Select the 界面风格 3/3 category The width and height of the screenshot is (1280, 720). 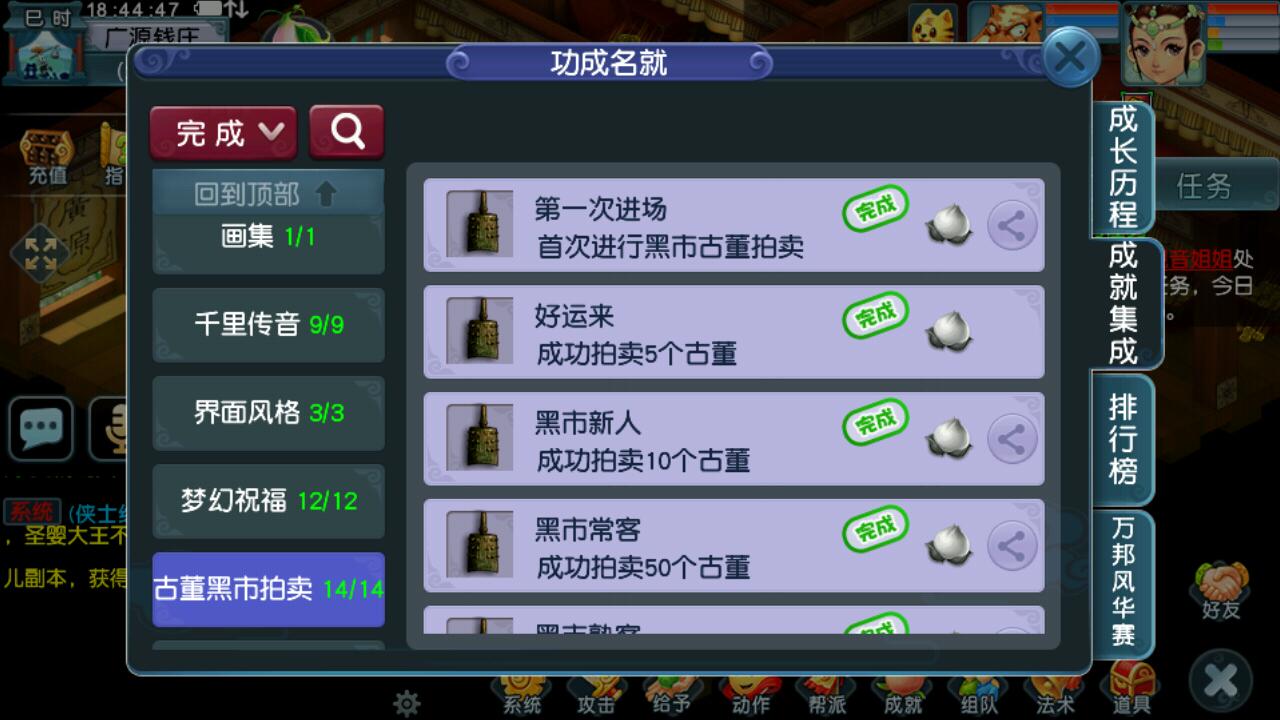[268, 413]
